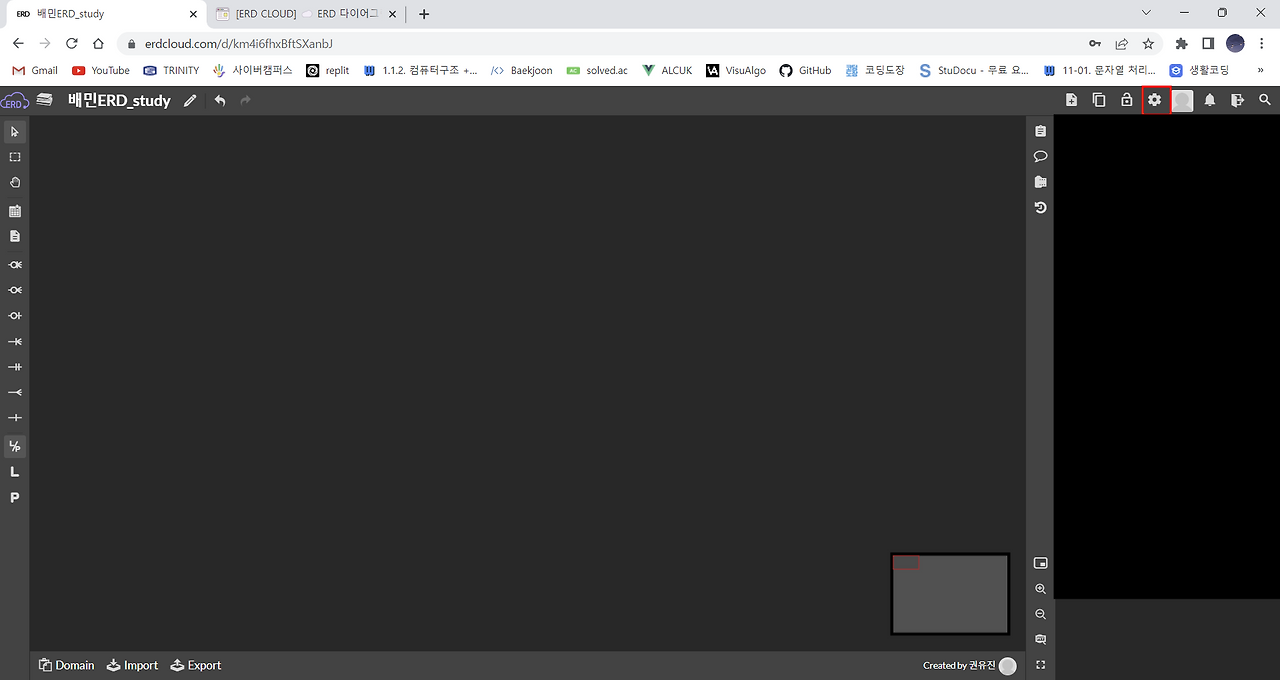Undo the last action
1280x680 pixels.
coord(220,101)
